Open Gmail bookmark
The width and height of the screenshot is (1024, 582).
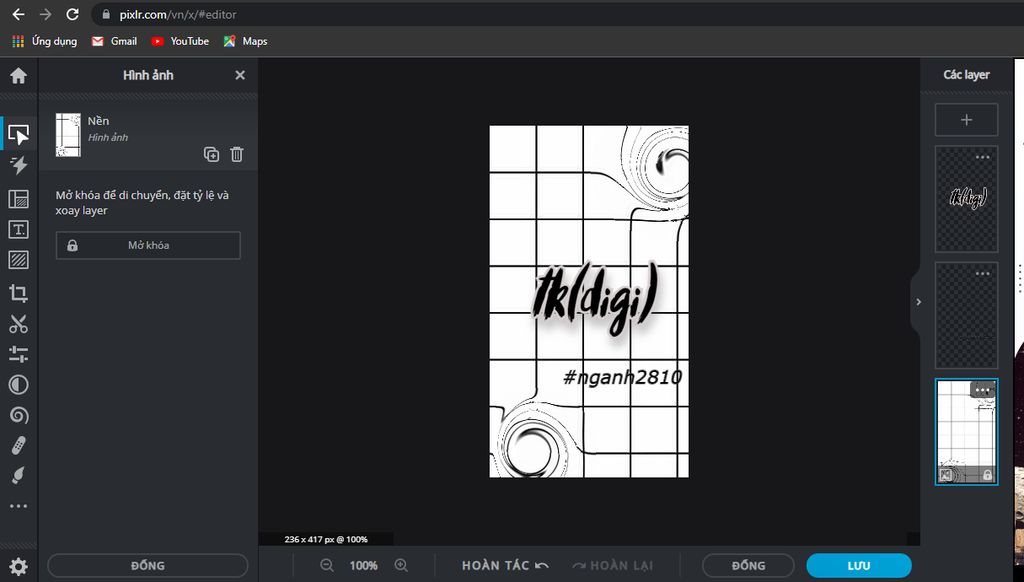click(114, 41)
